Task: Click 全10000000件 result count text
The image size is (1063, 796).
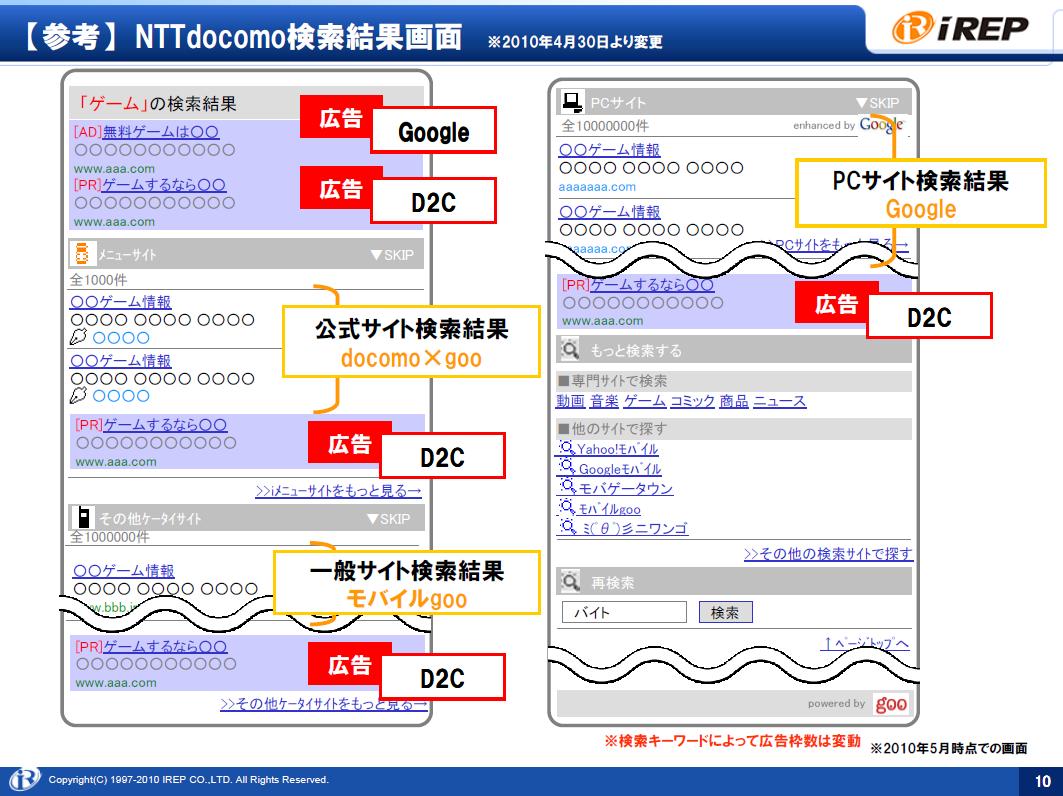Action: tap(605, 126)
